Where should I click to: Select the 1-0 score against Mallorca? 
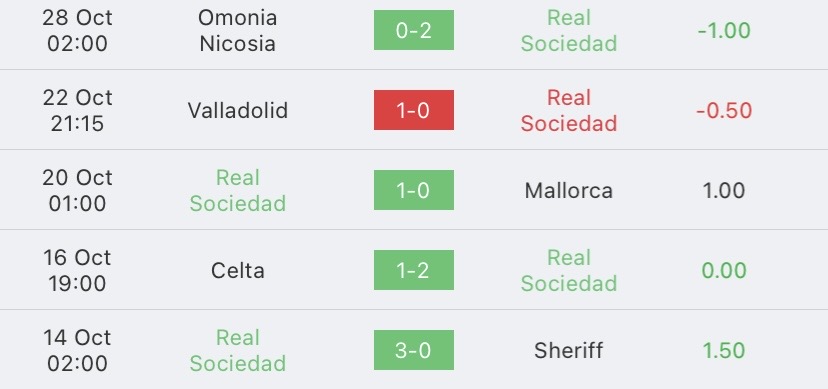tap(413, 190)
